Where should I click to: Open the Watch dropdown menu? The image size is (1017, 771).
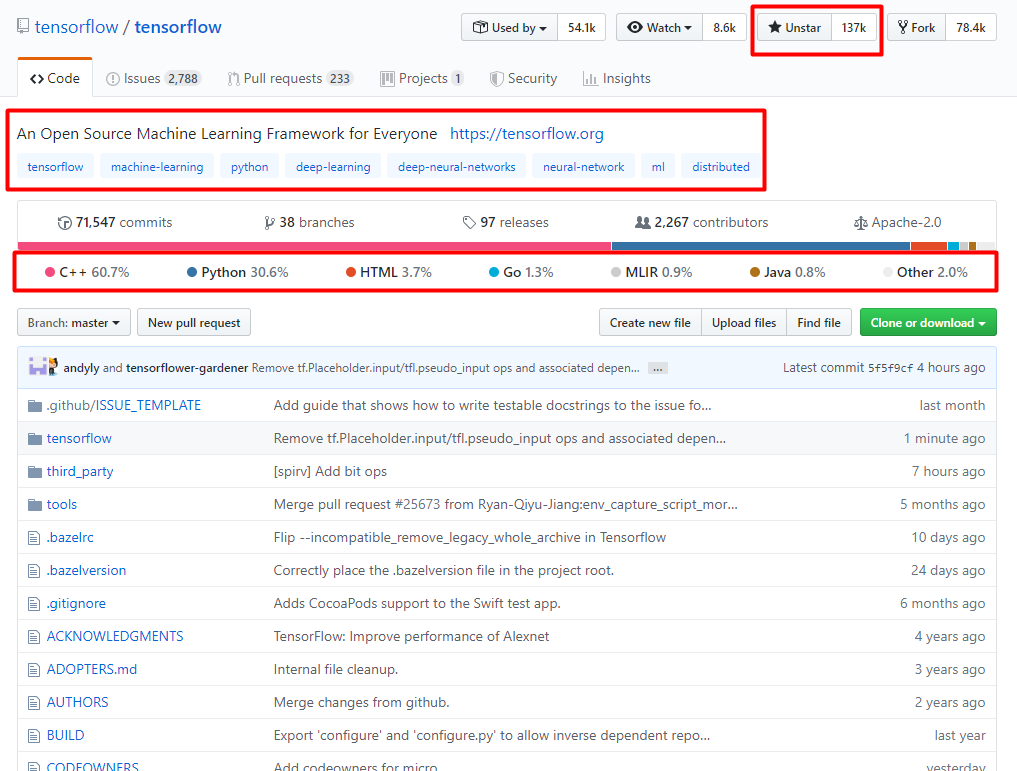pos(660,27)
